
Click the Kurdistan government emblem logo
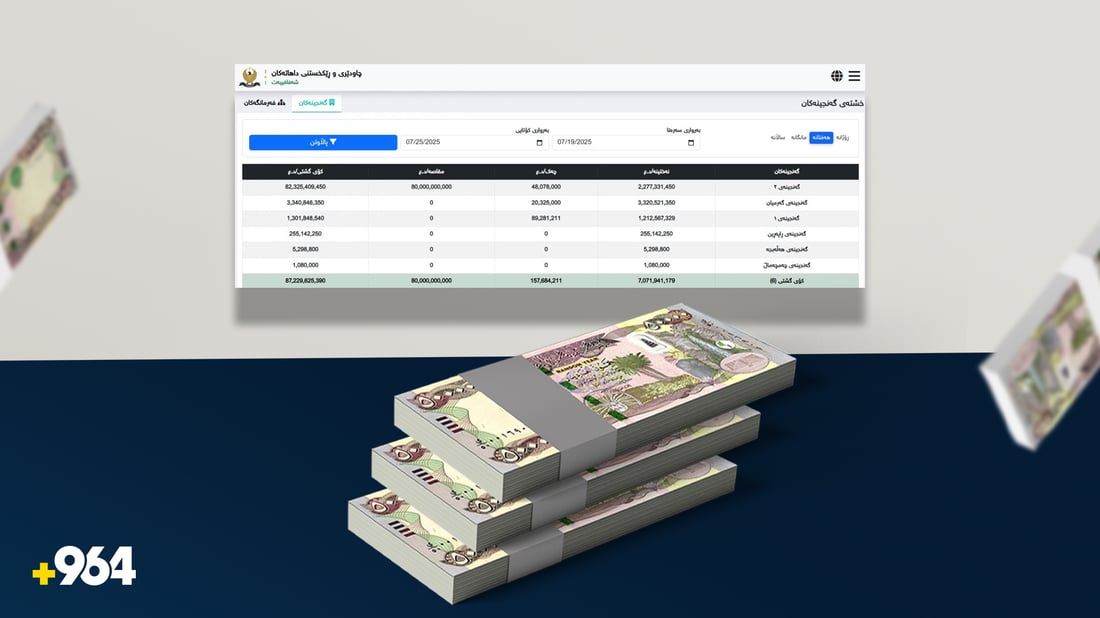pyautogui.click(x=250, y=77)
